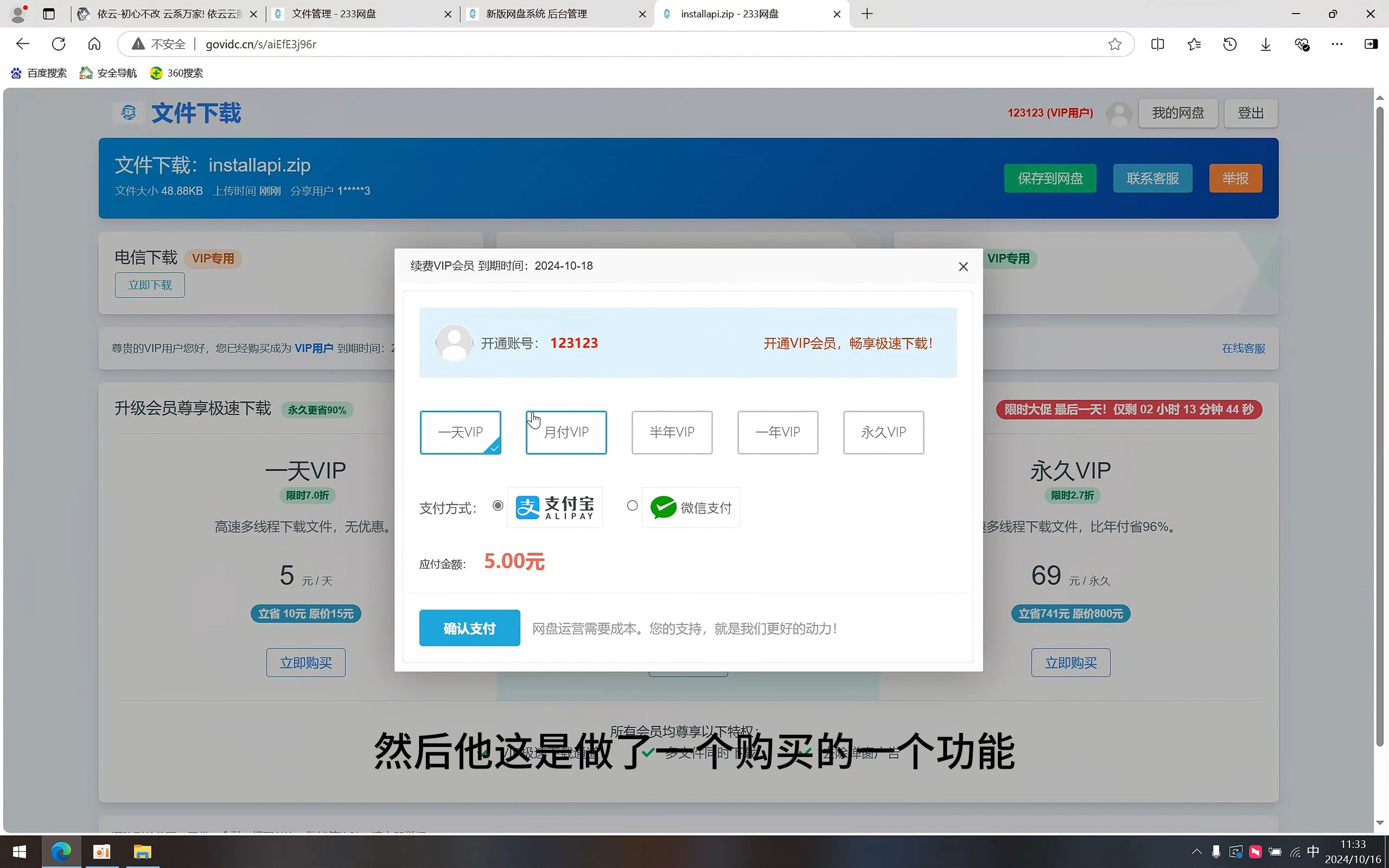1389x868 pixels.
Task: Click the page vertical scrollbar
Action: click(1380, 426)
